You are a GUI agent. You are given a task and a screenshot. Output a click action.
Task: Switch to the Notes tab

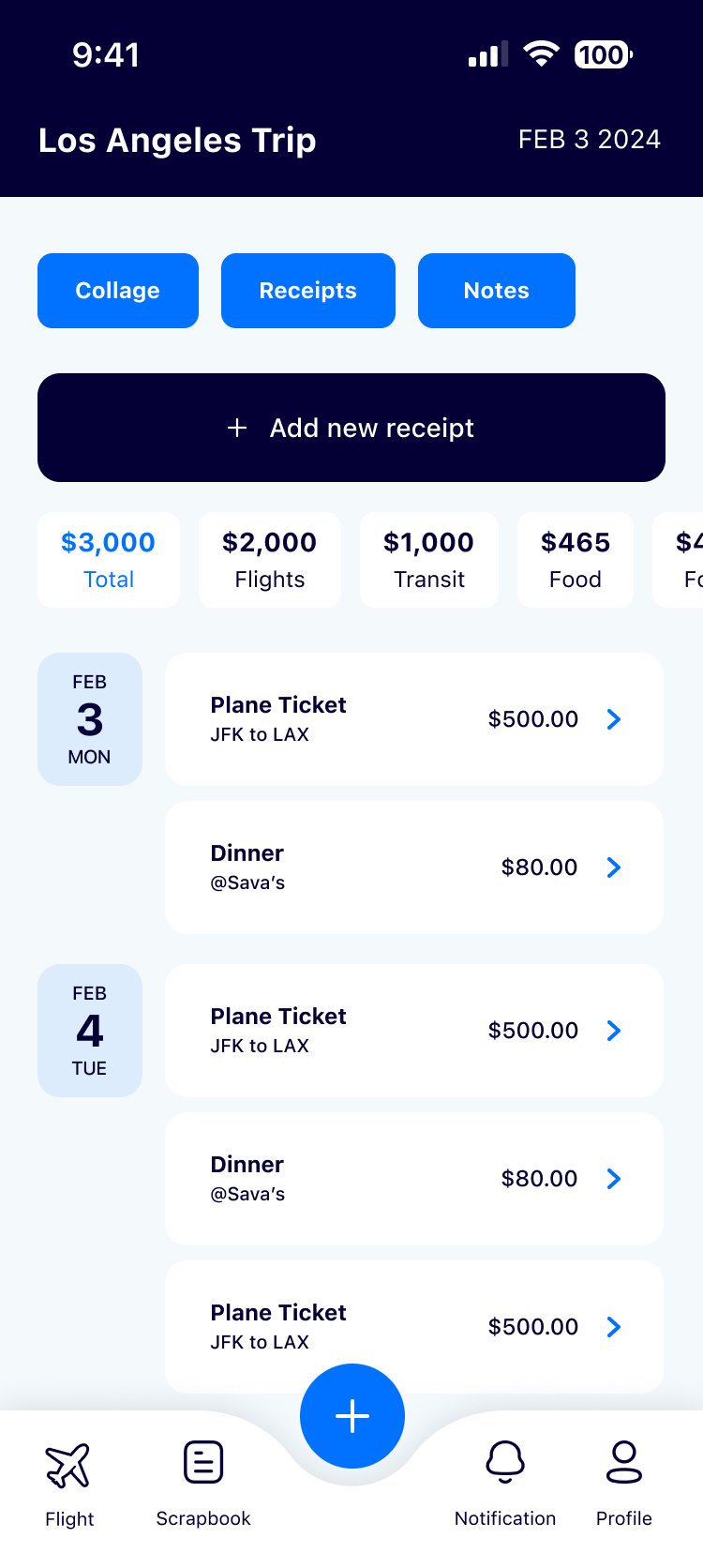click(x=497, y=291)
